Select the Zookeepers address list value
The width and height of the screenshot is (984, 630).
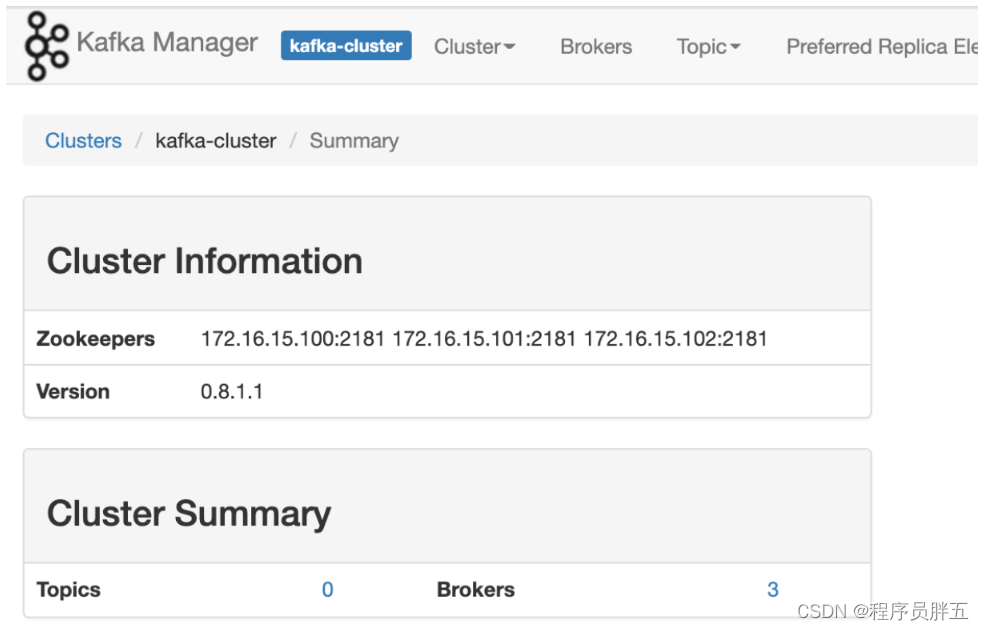pos(484,339)
